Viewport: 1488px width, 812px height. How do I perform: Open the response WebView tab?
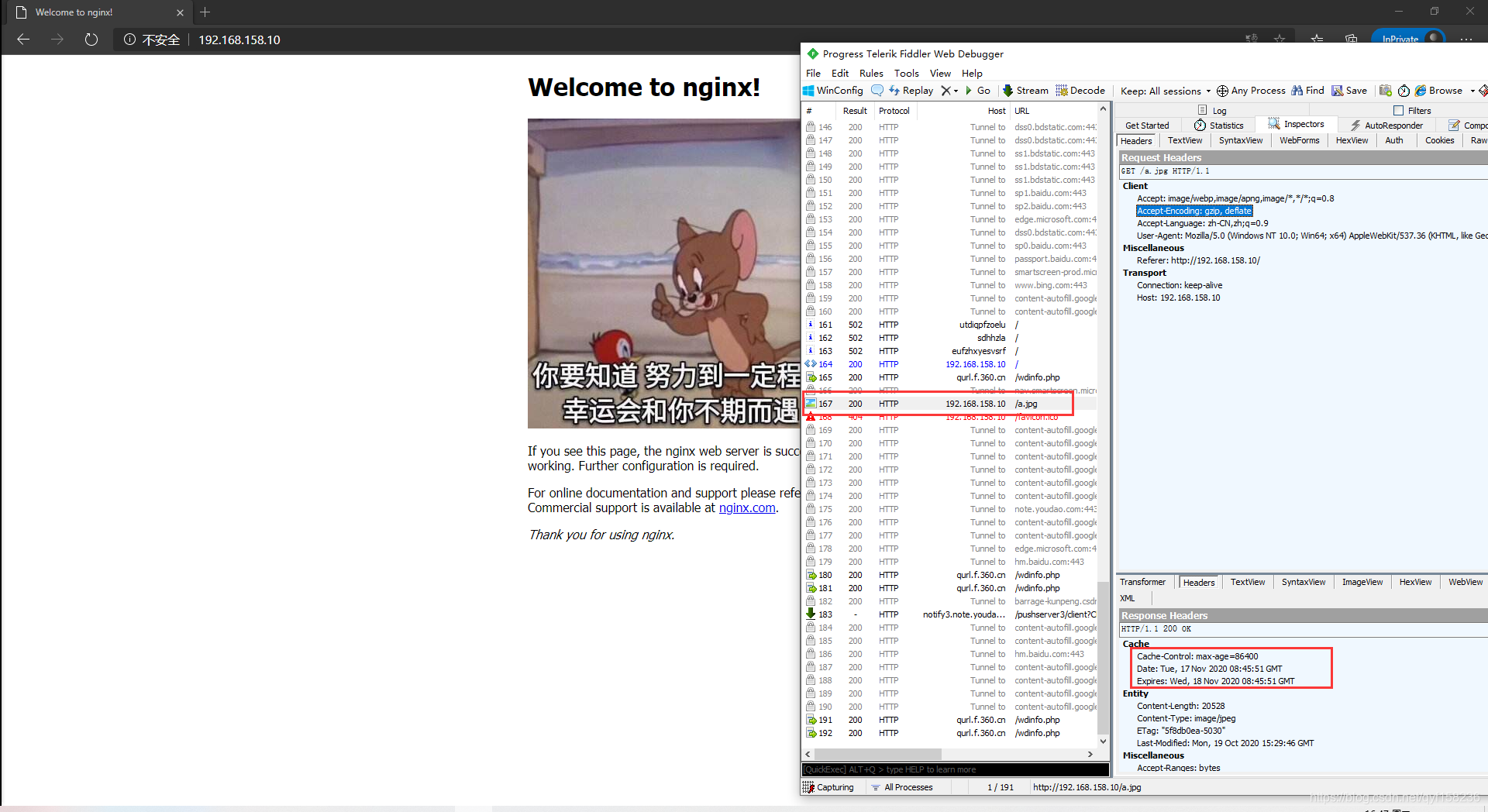[1465, 582]
